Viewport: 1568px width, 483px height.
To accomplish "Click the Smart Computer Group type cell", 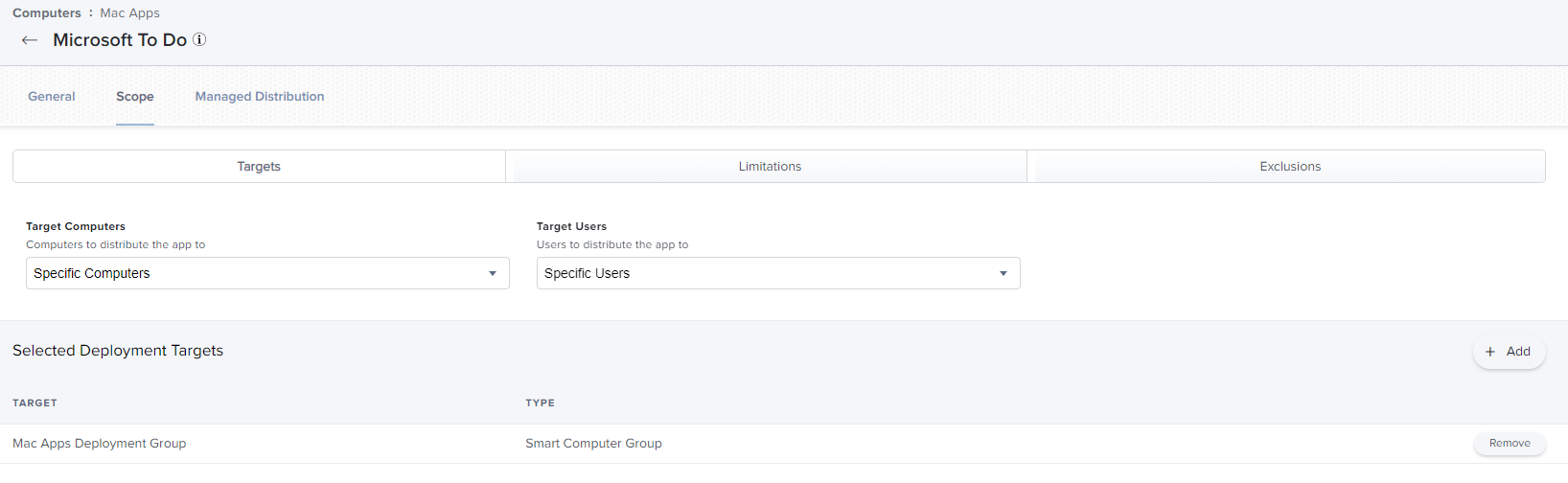I will [x=593, y=443].
